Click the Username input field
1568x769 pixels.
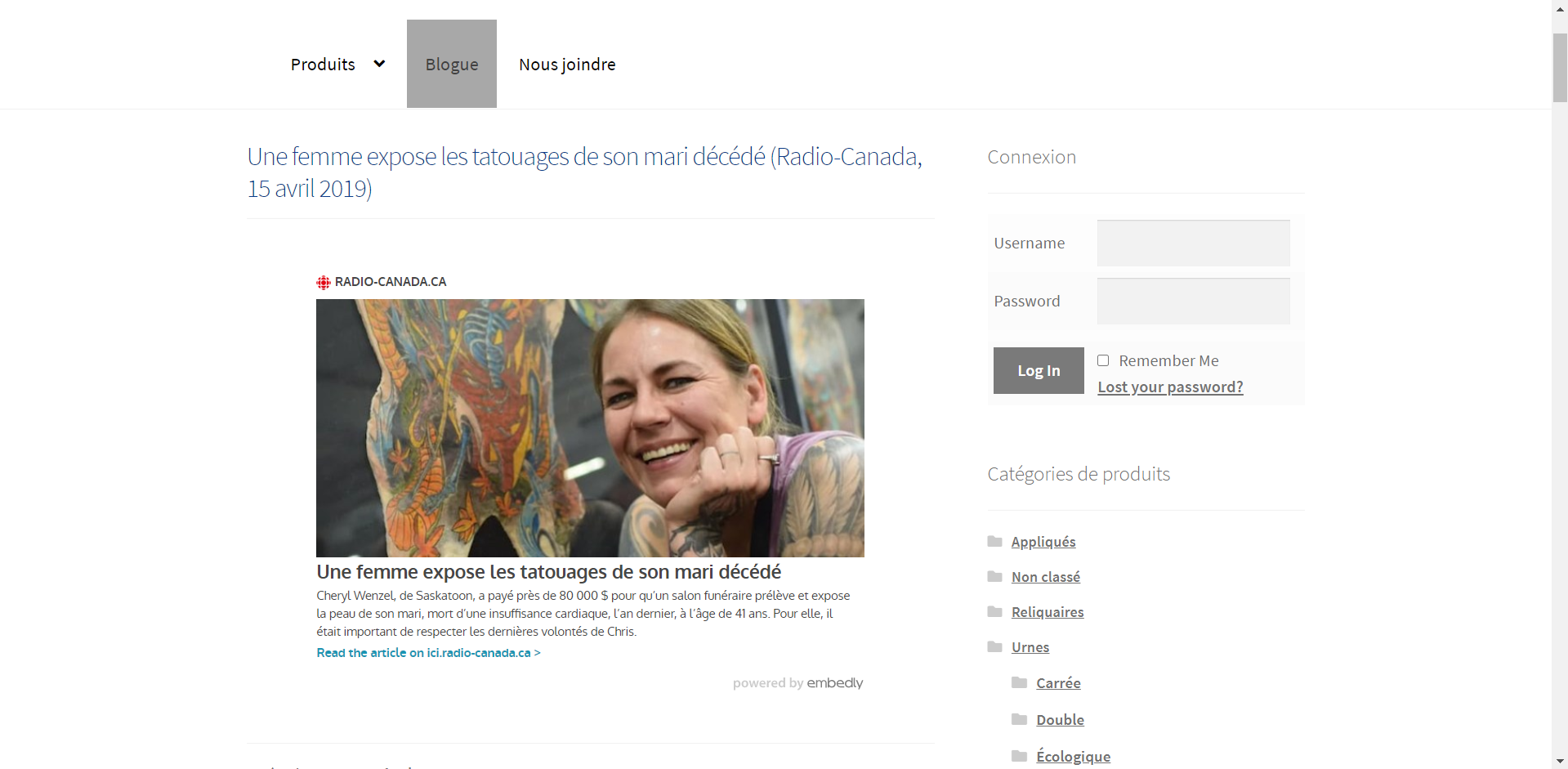[x=1193, y=243]
